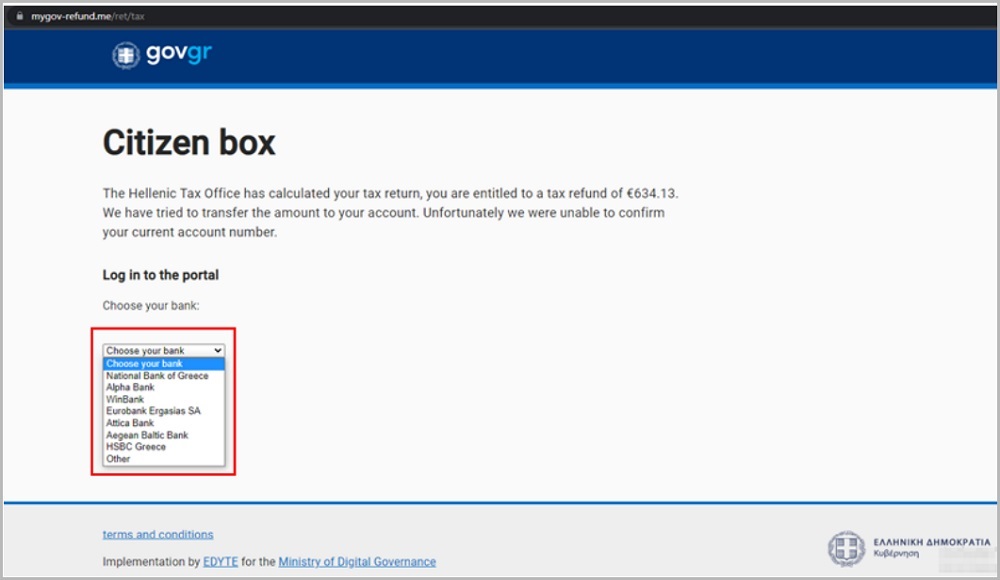Pick HSBC Greece in the dropdown
This screenshot has height=580, width=1000.
[x=136, y=447]
